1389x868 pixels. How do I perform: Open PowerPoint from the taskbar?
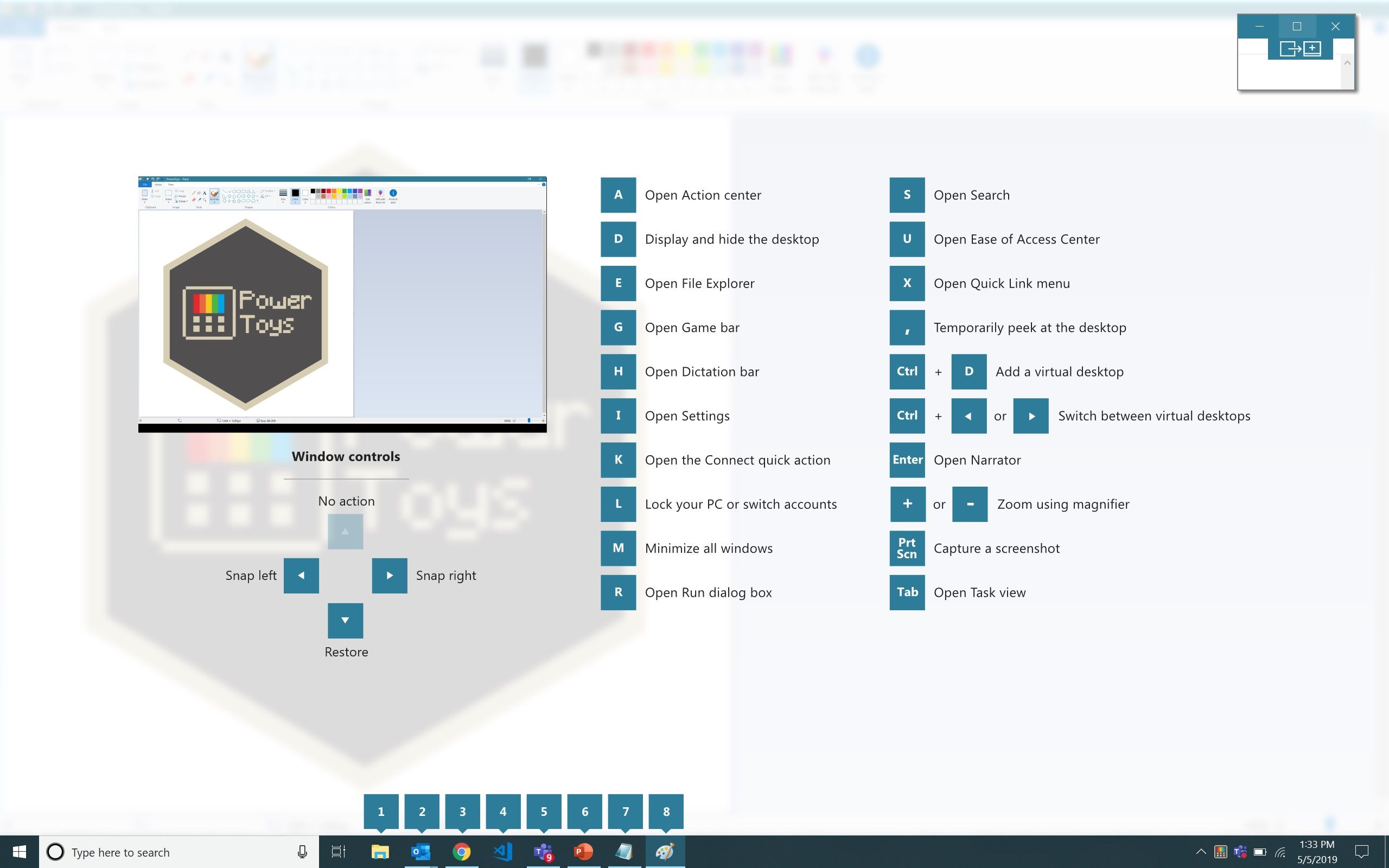(584, 852)
